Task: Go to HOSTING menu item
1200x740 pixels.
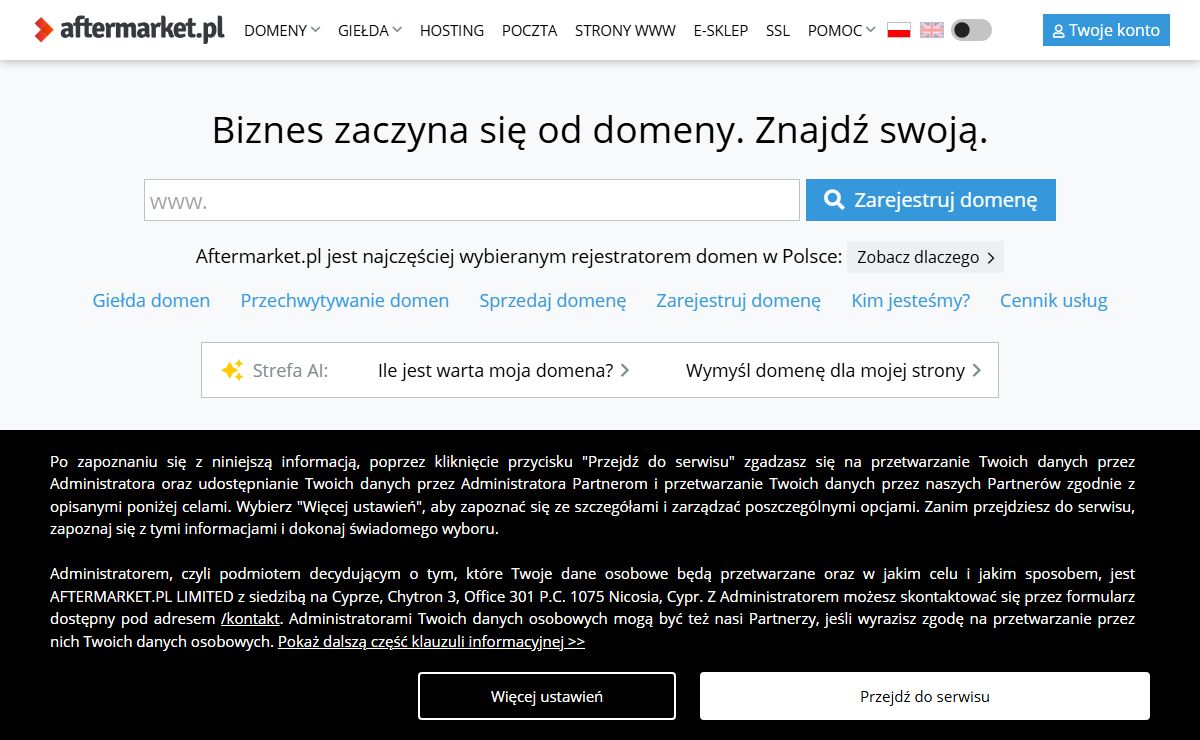Action: tap(452, 30)
